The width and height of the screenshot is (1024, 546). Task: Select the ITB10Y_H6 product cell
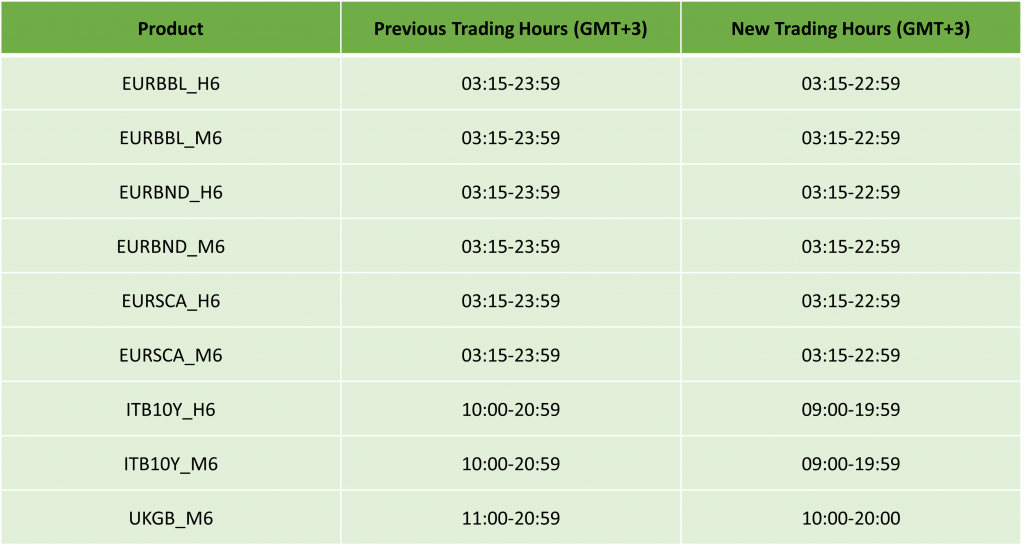tap(170, 410)
